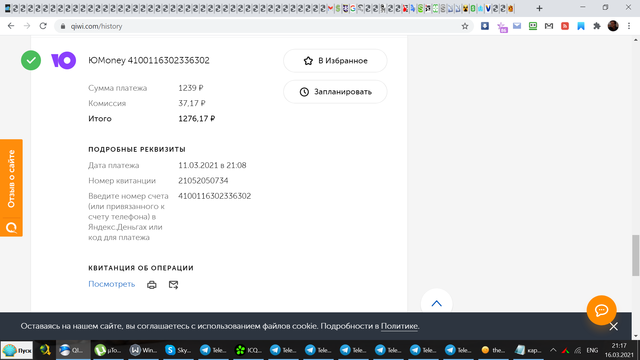Select receipt number 21052050734

coord(203,180)
